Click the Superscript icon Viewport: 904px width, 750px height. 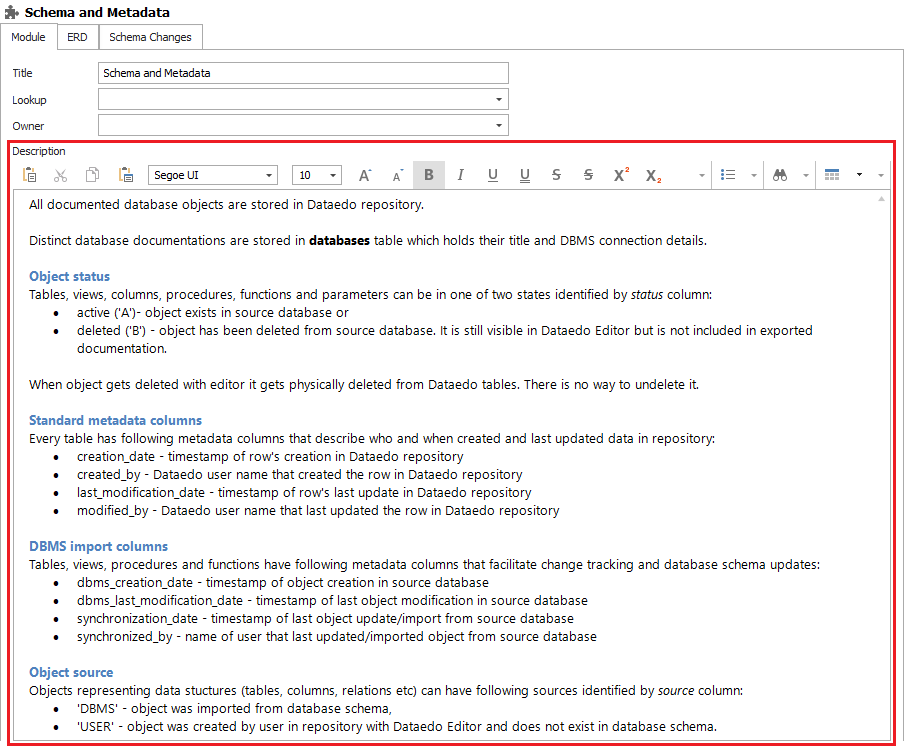[621, 175]
